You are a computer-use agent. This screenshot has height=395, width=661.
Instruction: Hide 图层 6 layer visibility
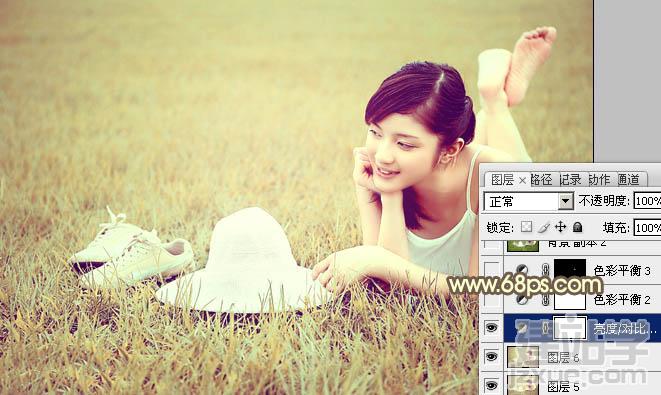[491, 357]
